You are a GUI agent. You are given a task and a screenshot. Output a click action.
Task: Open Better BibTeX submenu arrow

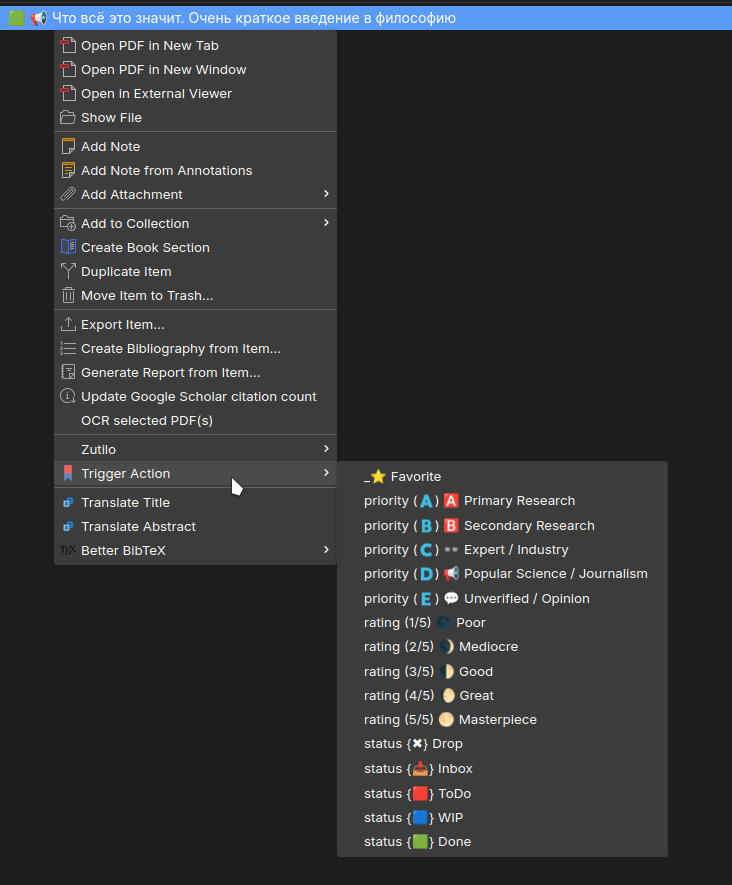point(326,550)
